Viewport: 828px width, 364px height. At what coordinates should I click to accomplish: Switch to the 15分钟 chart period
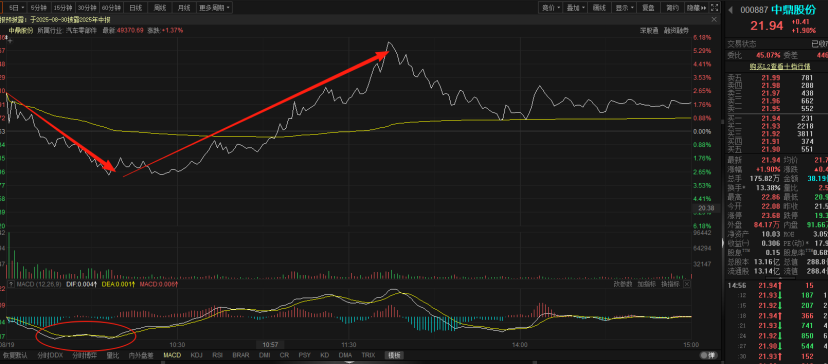[x=63, y=7]
